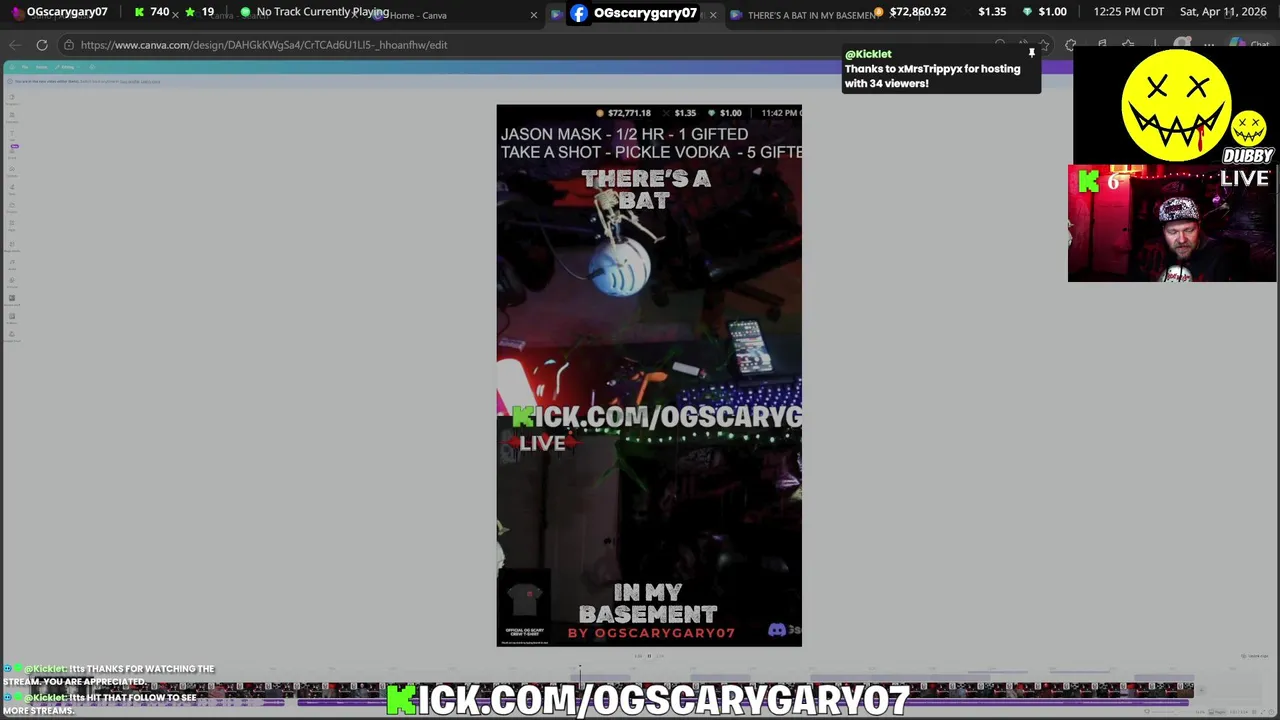Open the browser extensions puzzle icon
This screenshot has height=720, width=1280.
coord(1071,45)
